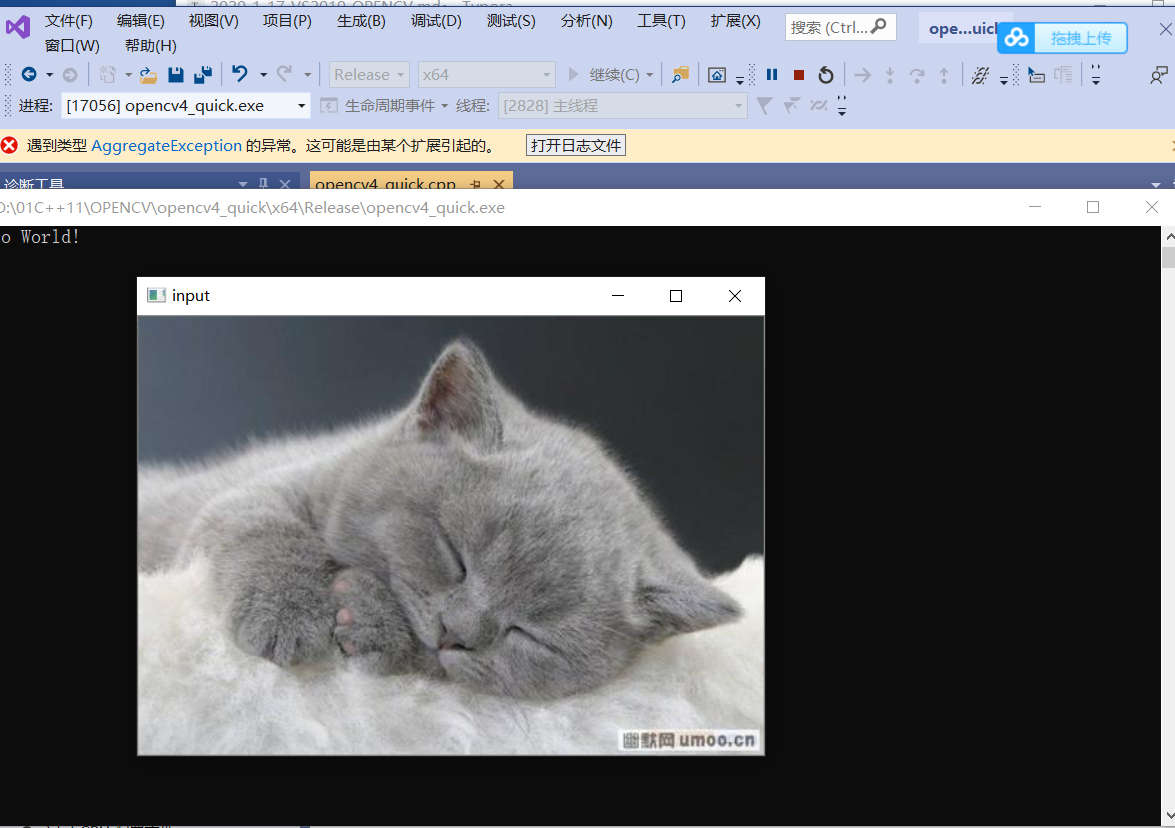The height and width of the screenshot is (828, 1175).
Task: Click the Step Out icon
Action: tap(943, 74)
